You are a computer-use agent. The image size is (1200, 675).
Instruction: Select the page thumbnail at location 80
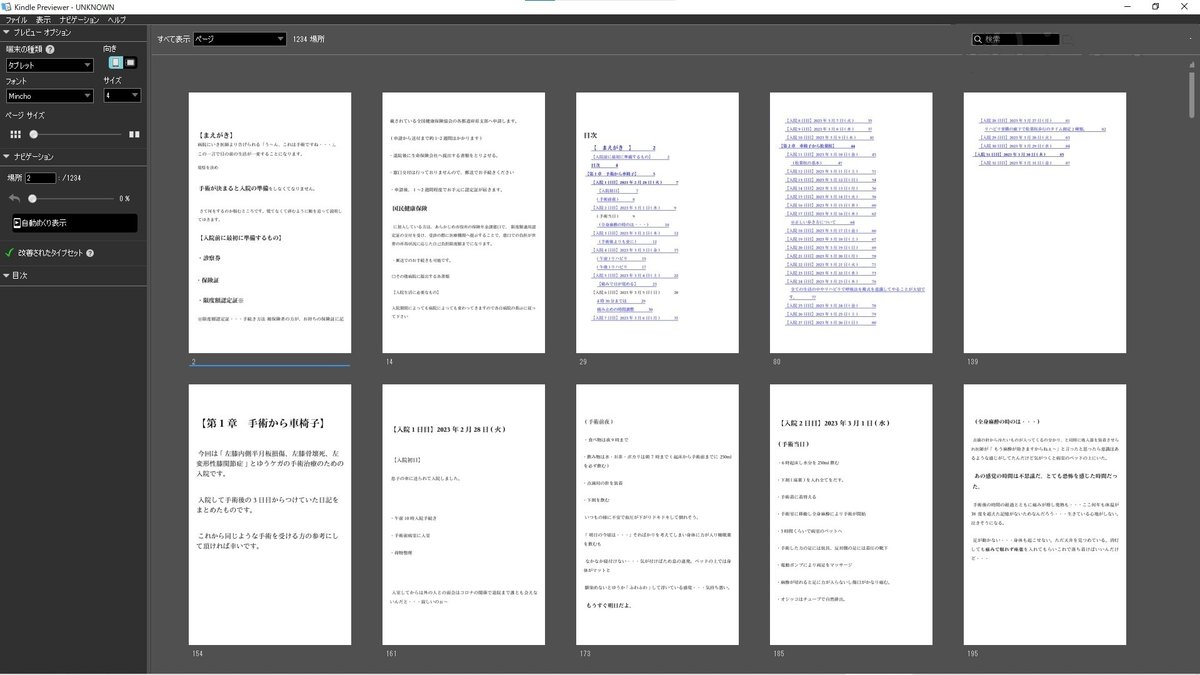pyautogui.click(x=851, y=223)
